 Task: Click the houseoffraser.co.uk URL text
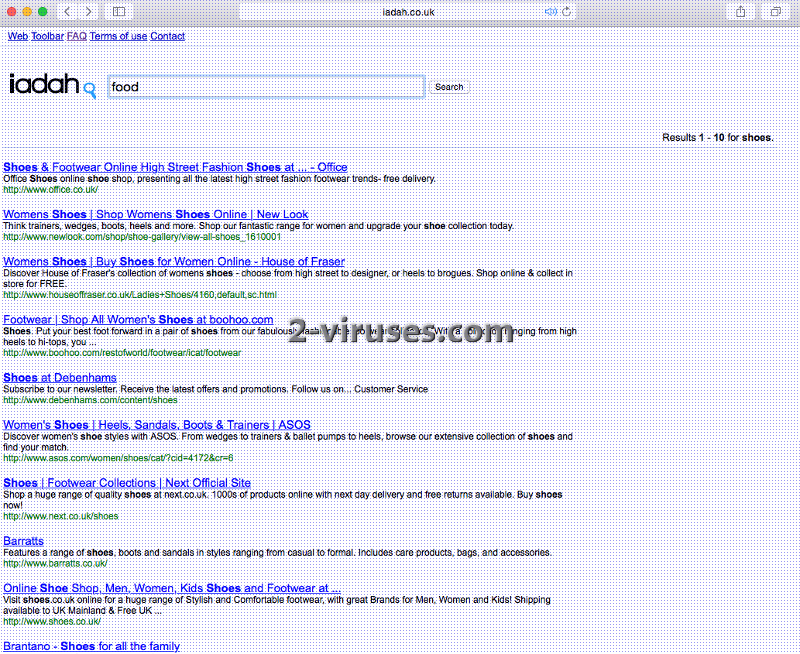coord(140,295)
